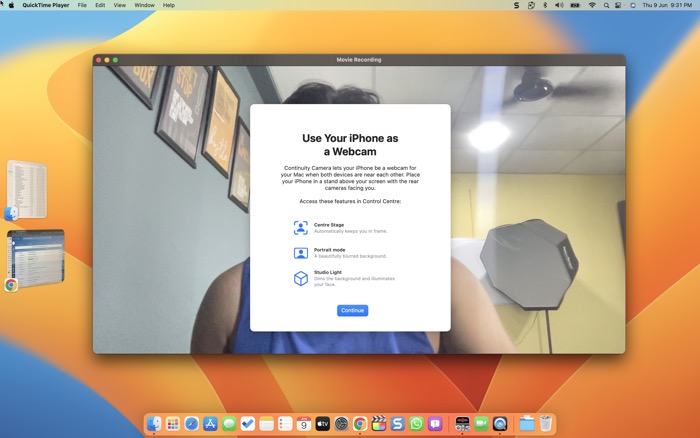Open the volume control in menu bar

point(559,5)
